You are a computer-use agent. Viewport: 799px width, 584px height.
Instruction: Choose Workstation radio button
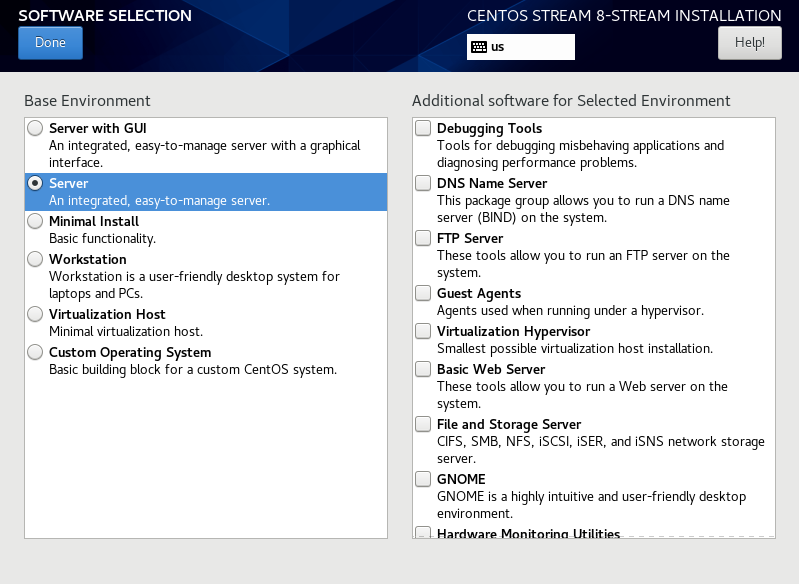35,259
